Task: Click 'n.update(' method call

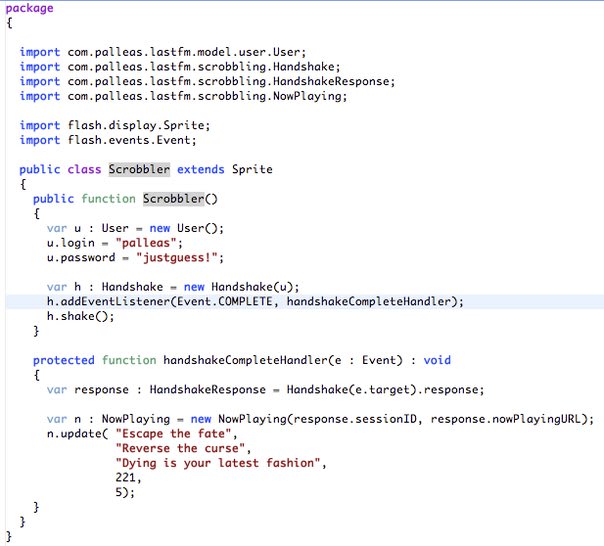Action: 77,433
